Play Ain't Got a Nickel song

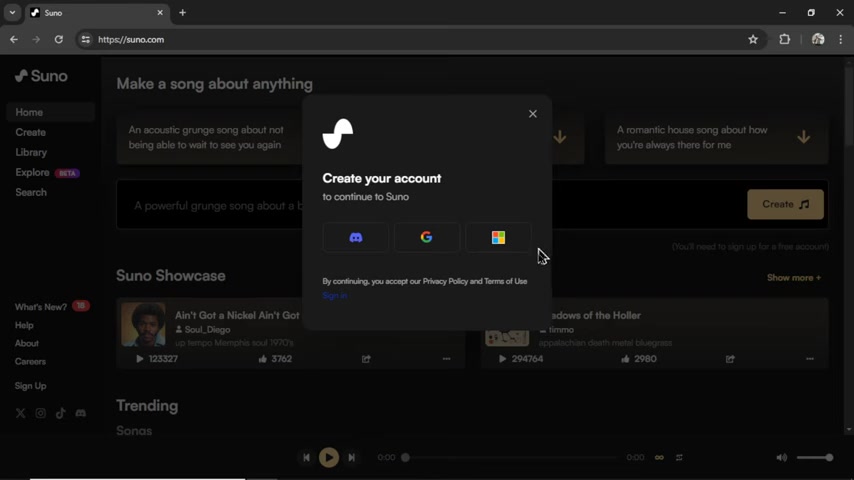tap(139, 359)
